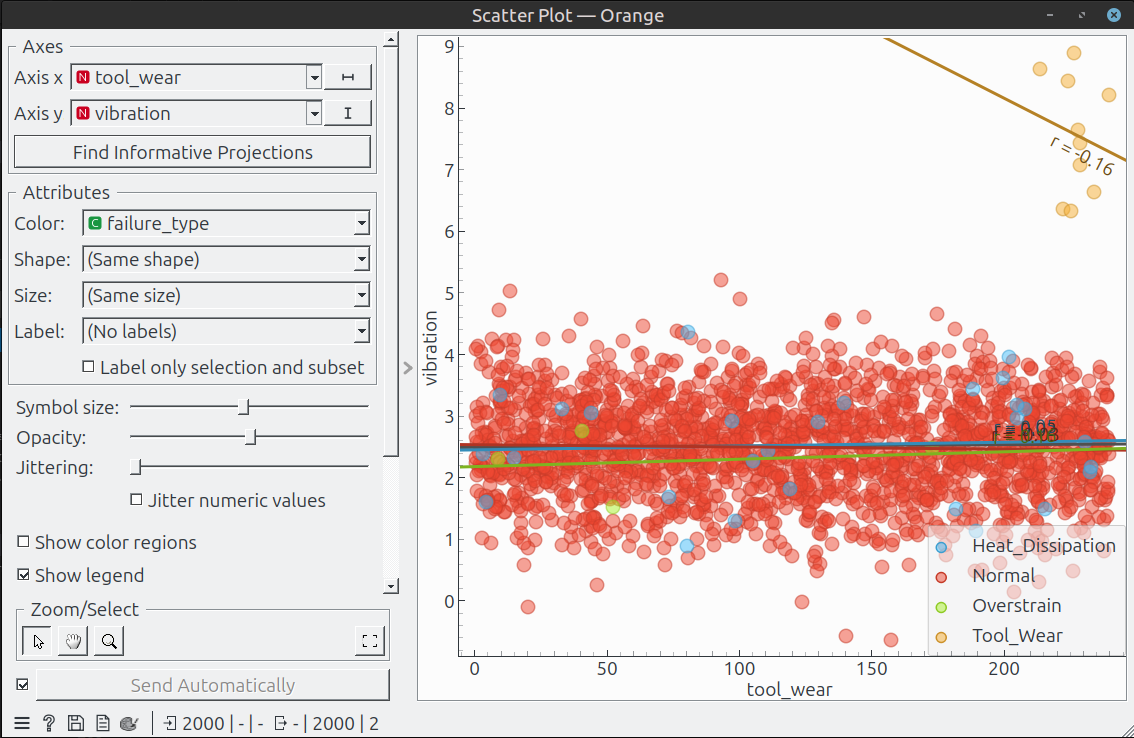Reset zoom with the fit-view icon
This screenshot has width=1134, height=738.
pos(370,641)
